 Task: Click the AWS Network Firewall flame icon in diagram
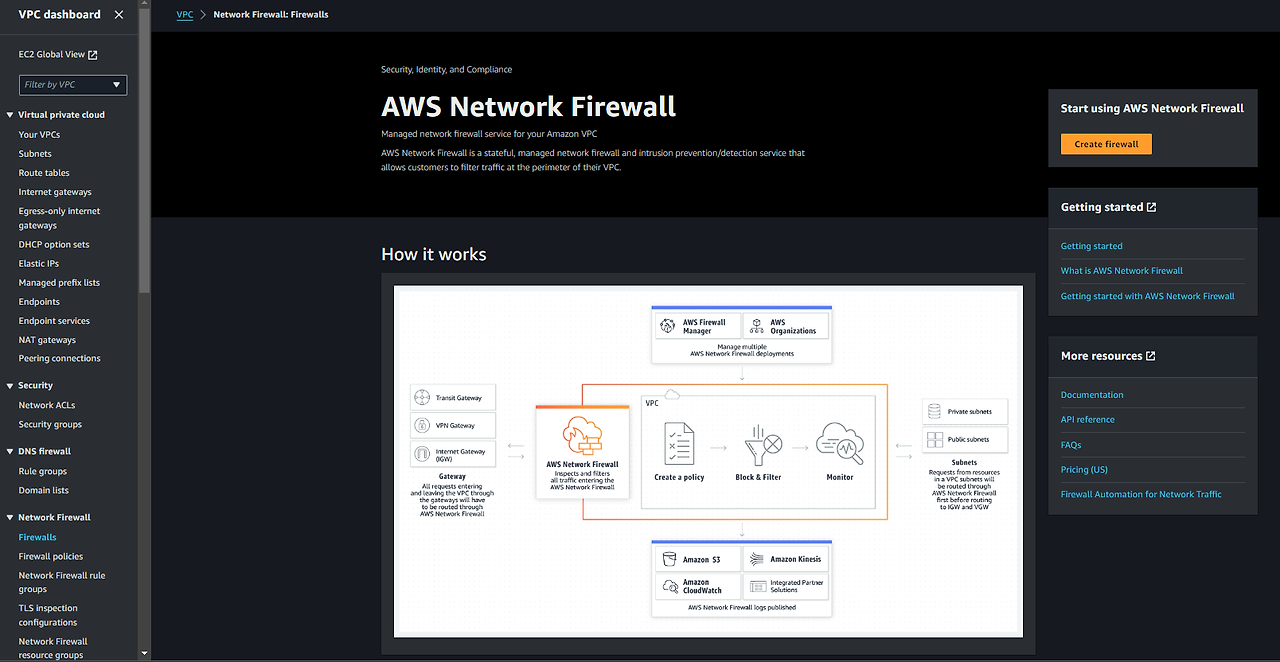[582, 434]
